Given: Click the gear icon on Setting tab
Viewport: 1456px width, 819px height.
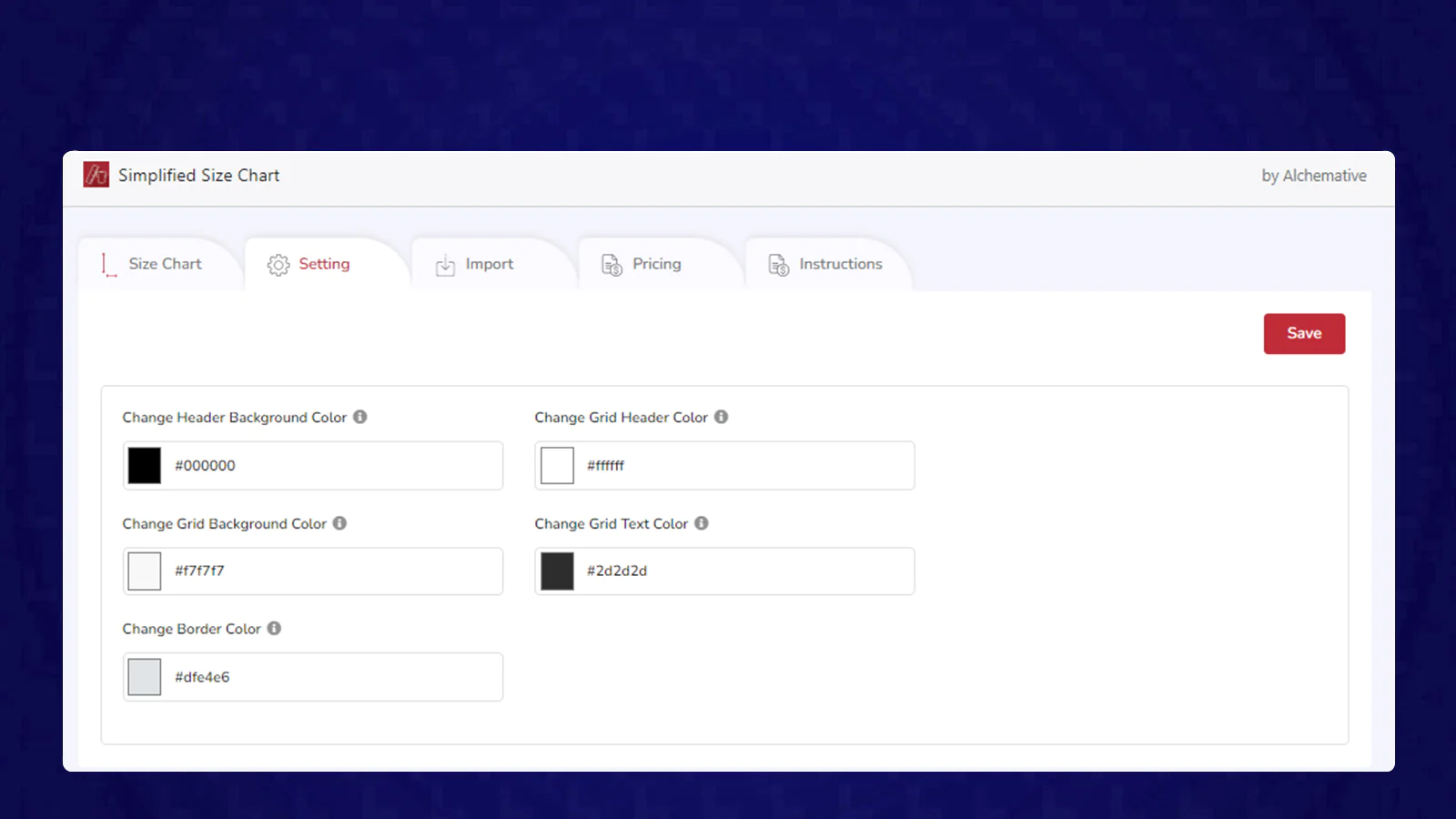Looking at the screenshot, I should click(278, 265).
